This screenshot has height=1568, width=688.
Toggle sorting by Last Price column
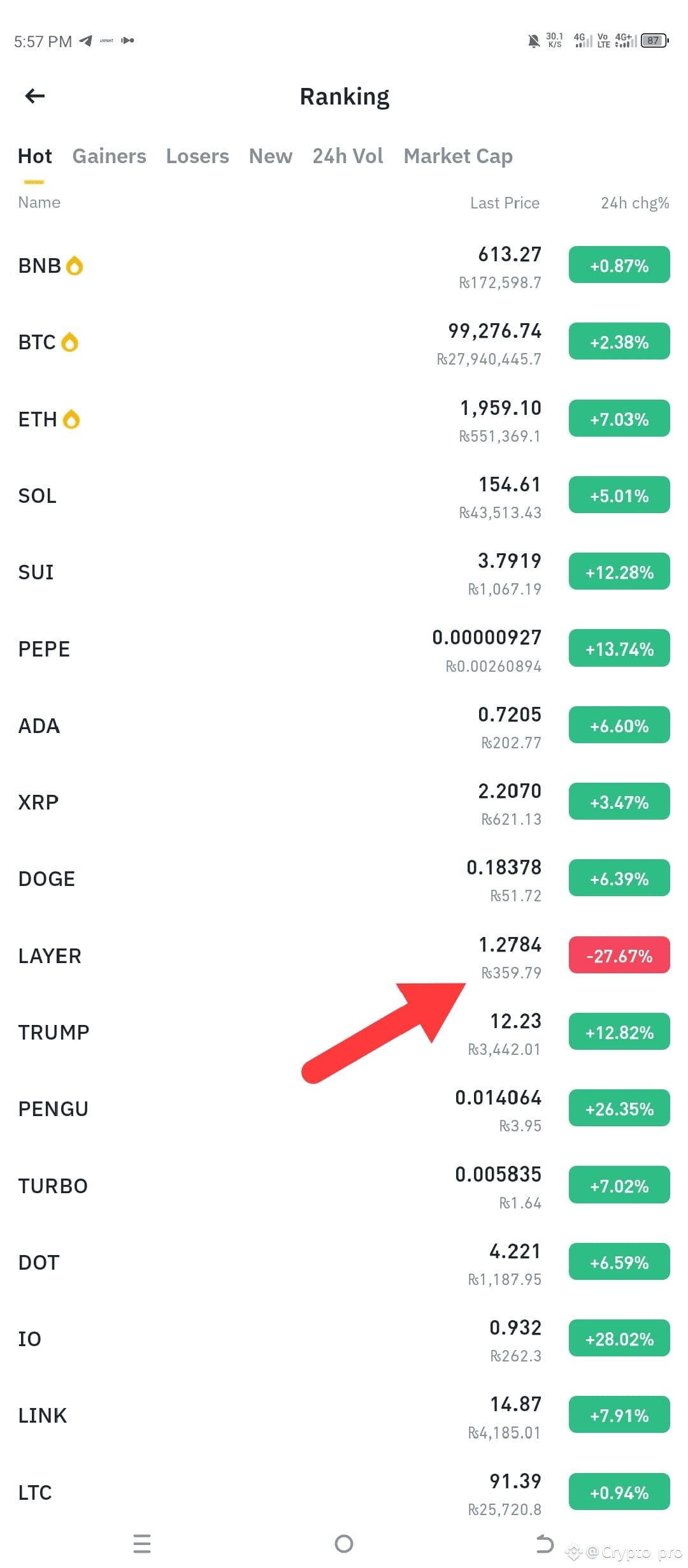505,203
